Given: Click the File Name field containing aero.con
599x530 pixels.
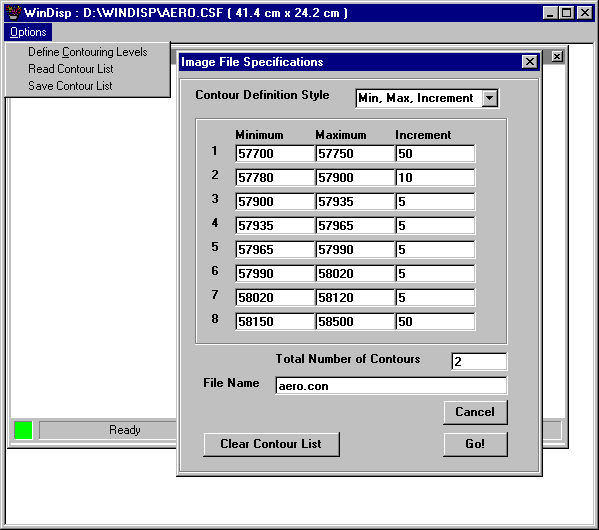Looking at the screenshot, I should 391,386.
